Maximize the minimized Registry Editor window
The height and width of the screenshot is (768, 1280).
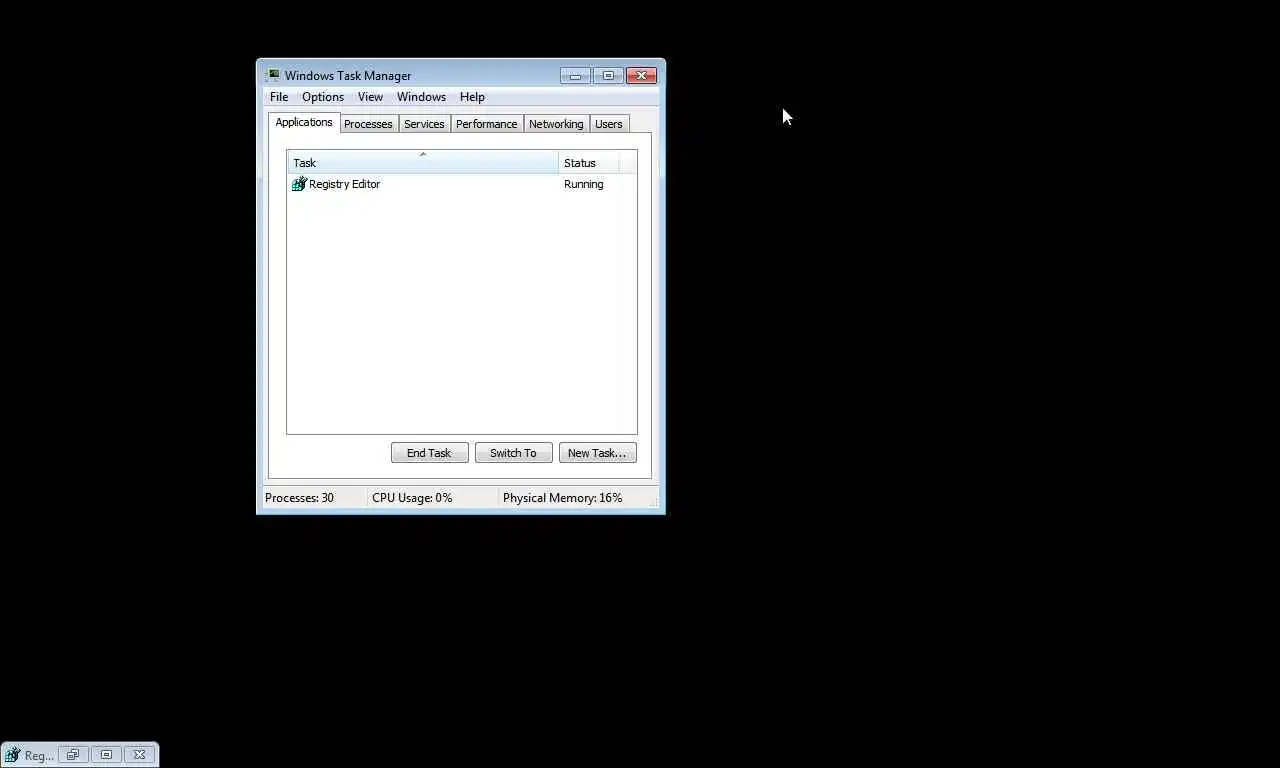[x=106, y=755]
